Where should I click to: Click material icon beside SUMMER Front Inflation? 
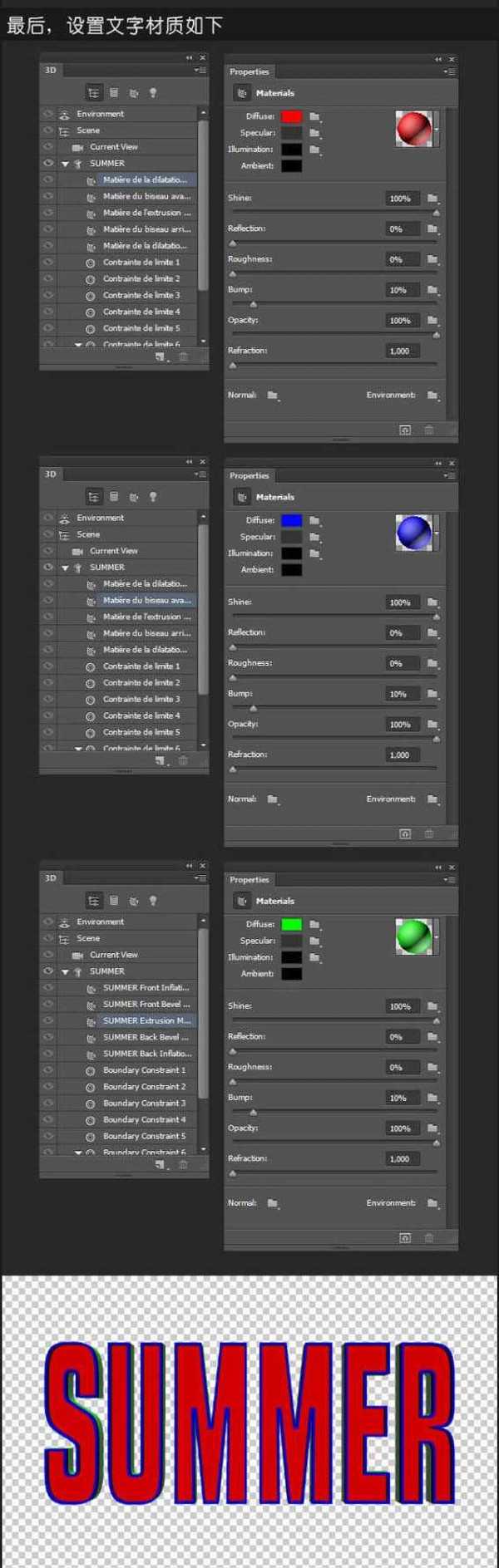91,988
